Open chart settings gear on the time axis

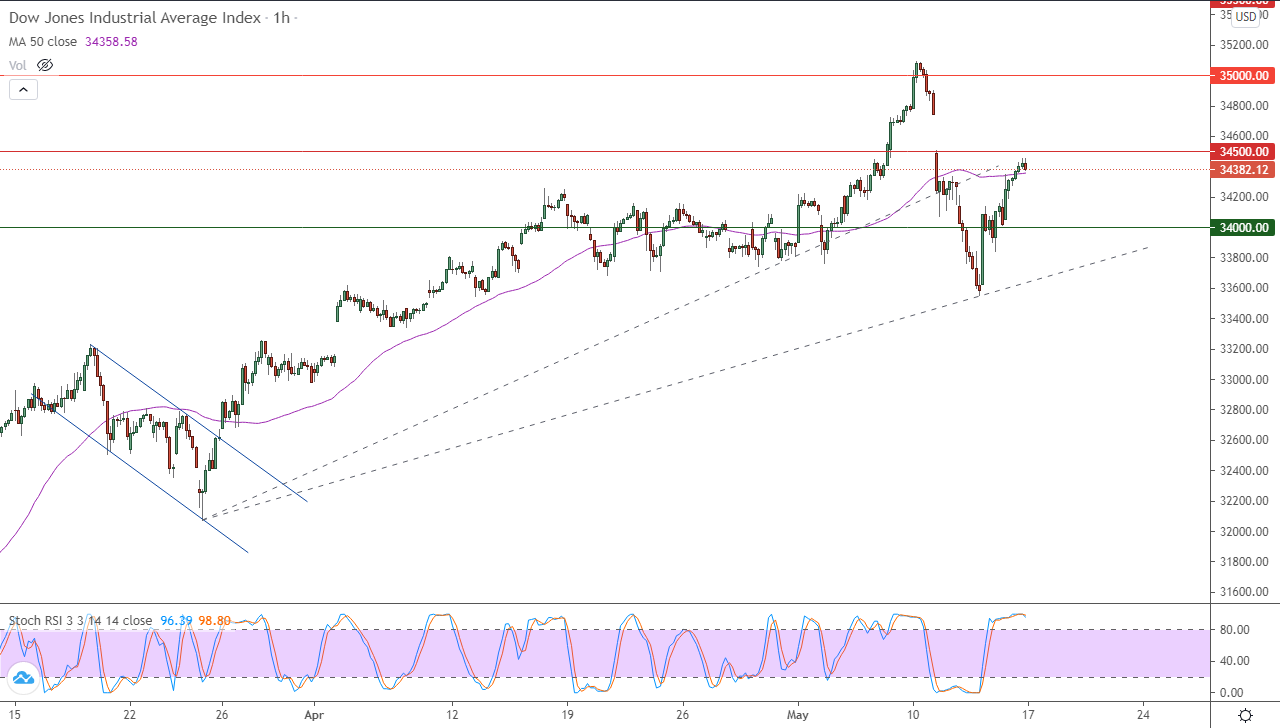point(1245,715)
